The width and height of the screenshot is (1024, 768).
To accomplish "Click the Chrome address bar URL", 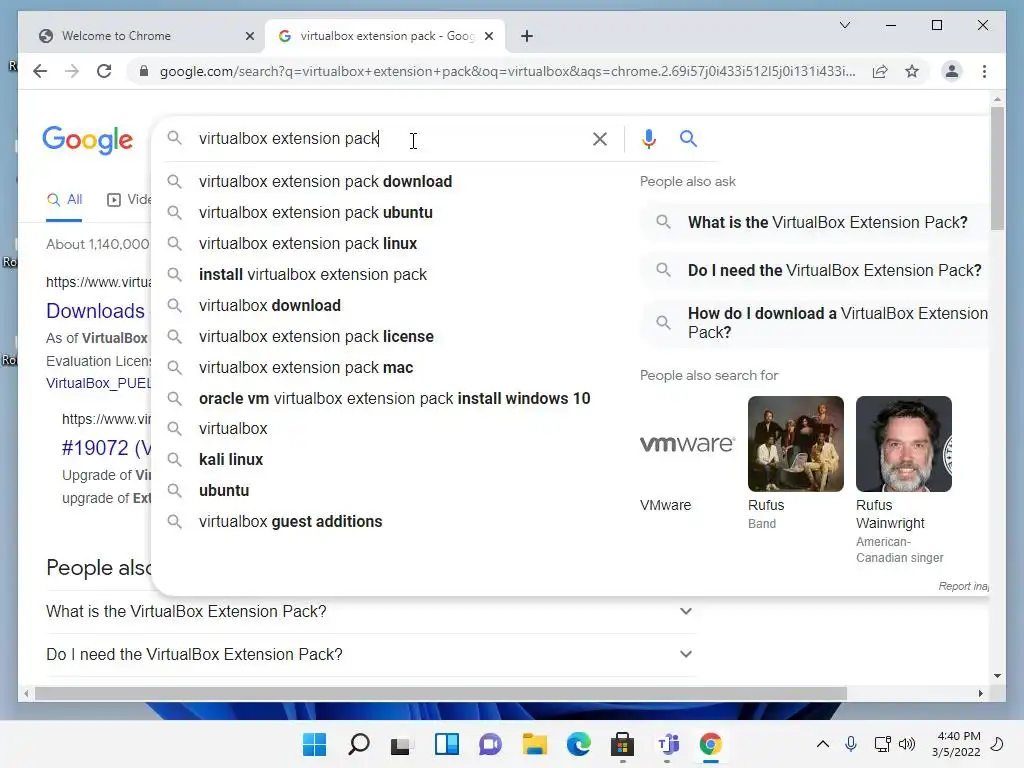I will [507, 71].
